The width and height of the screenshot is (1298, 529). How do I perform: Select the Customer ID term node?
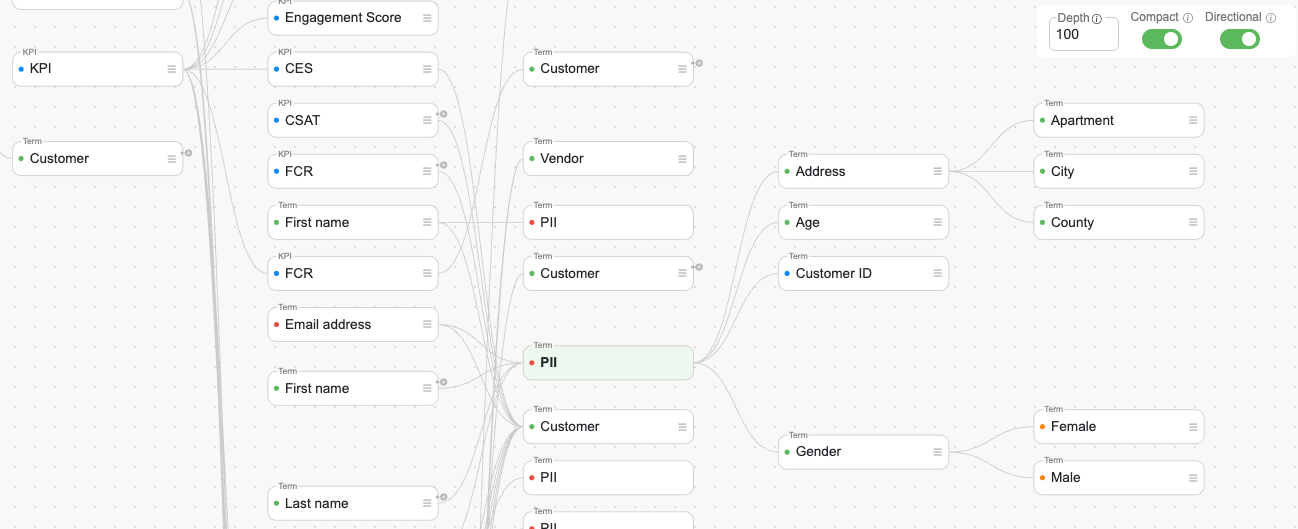[862, 274]
